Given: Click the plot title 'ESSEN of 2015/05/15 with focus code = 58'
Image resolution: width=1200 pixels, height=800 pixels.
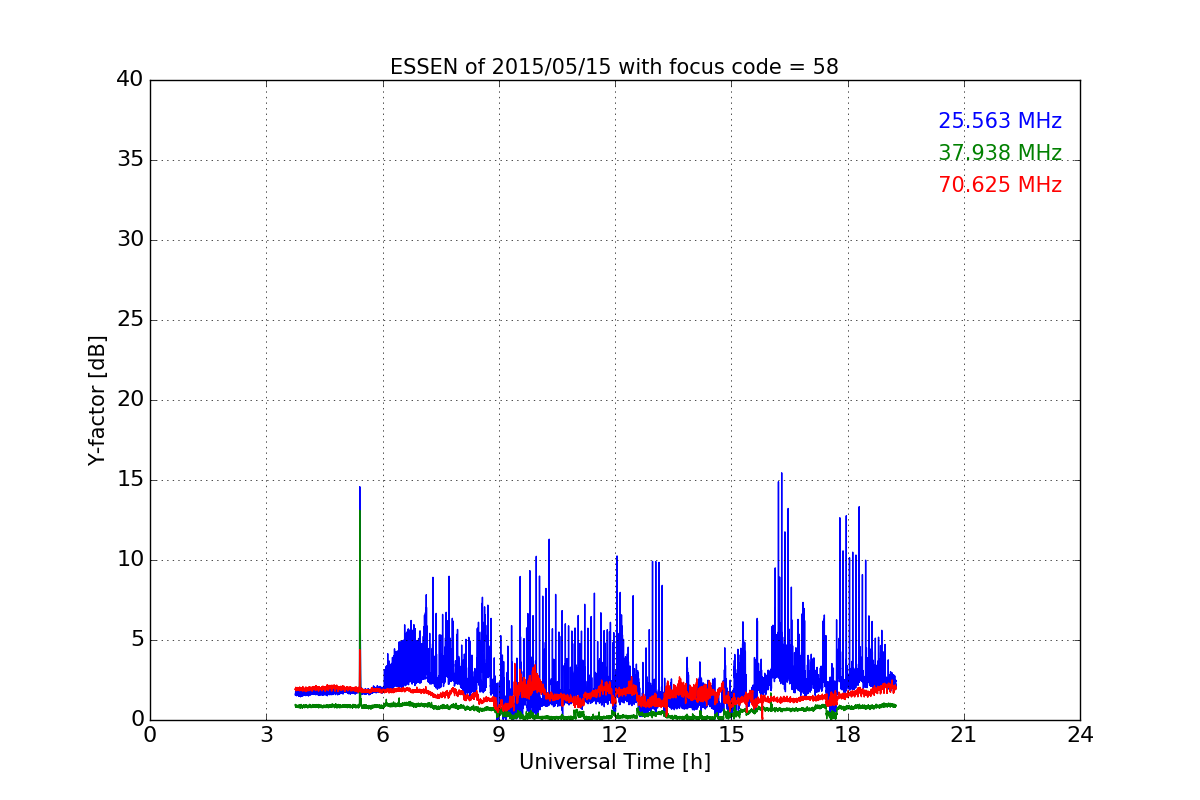Looking at the screenshot, I should tap(614, 67).
